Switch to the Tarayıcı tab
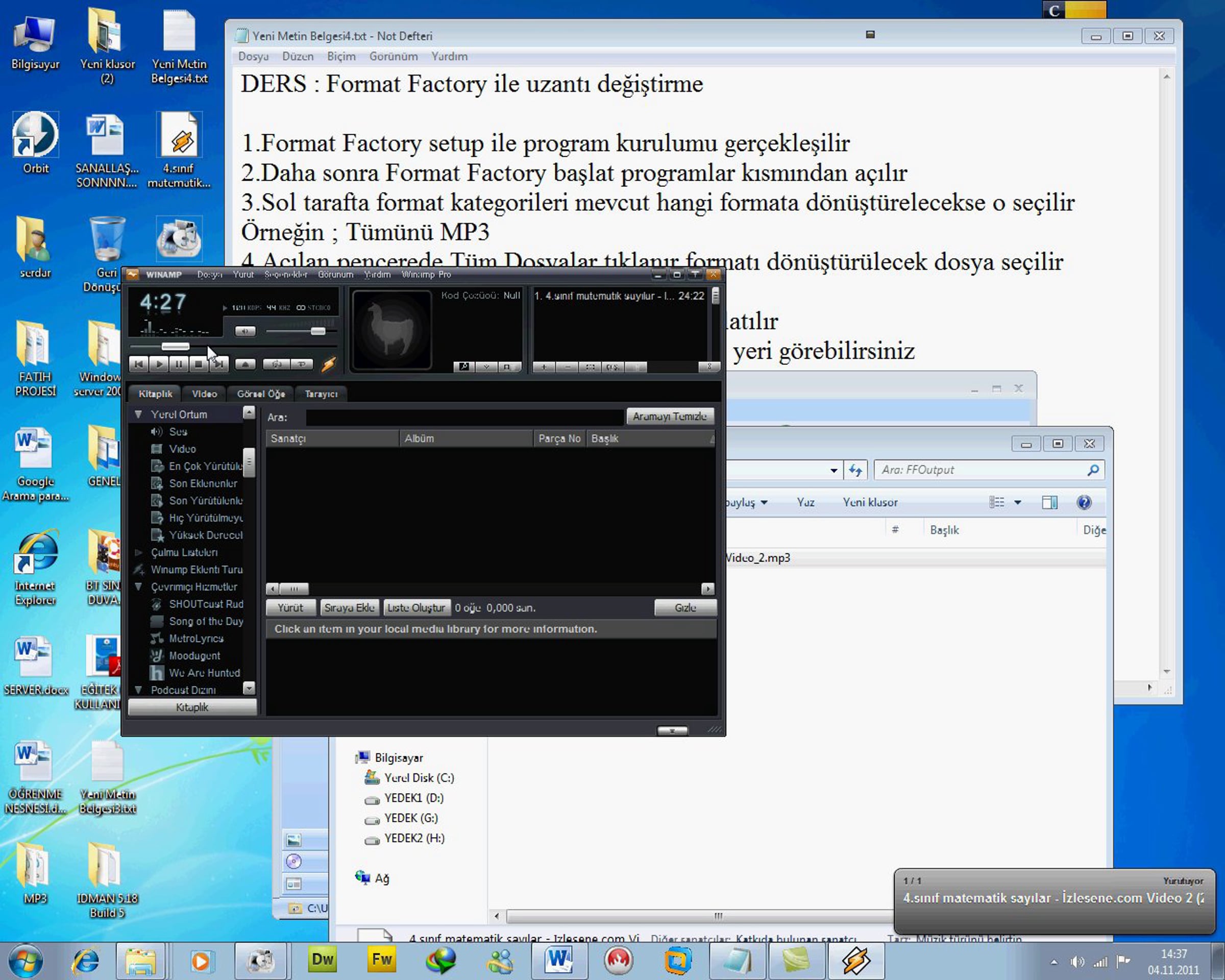This screenshot has height=980, width=1225. coord(321,394)
